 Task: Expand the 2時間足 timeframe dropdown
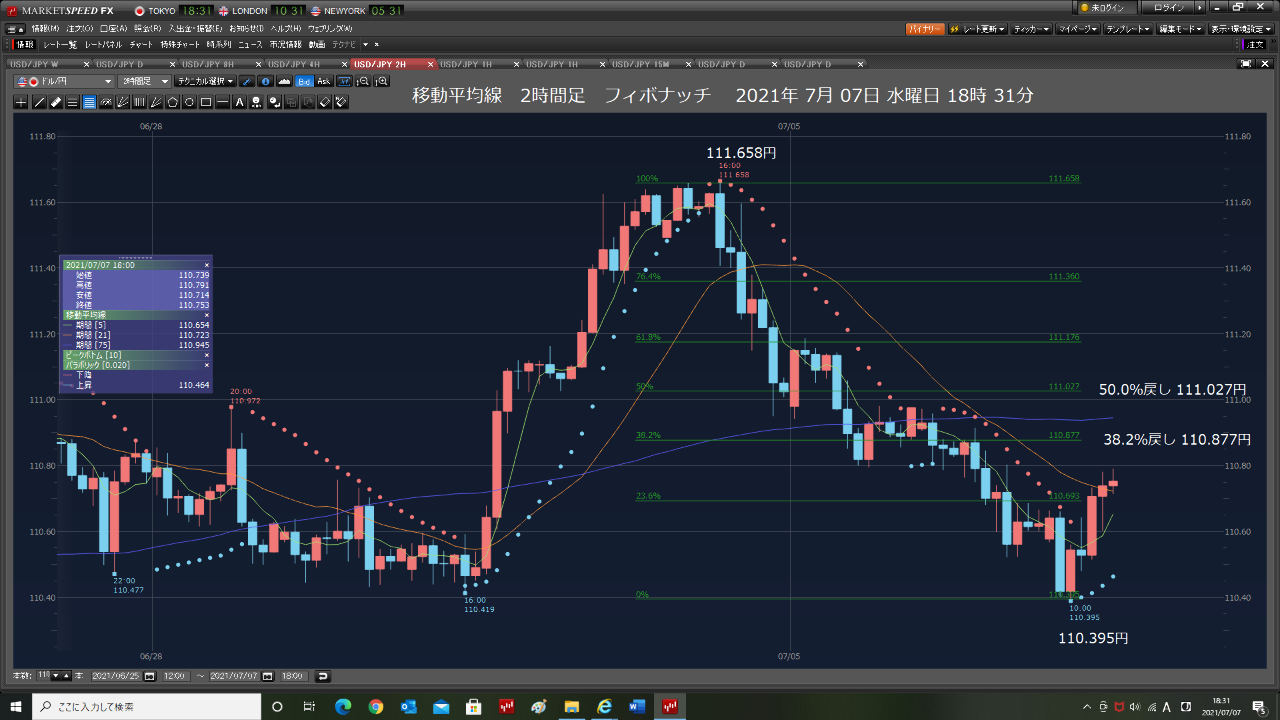pyautogui.click(x=143, y=81)
